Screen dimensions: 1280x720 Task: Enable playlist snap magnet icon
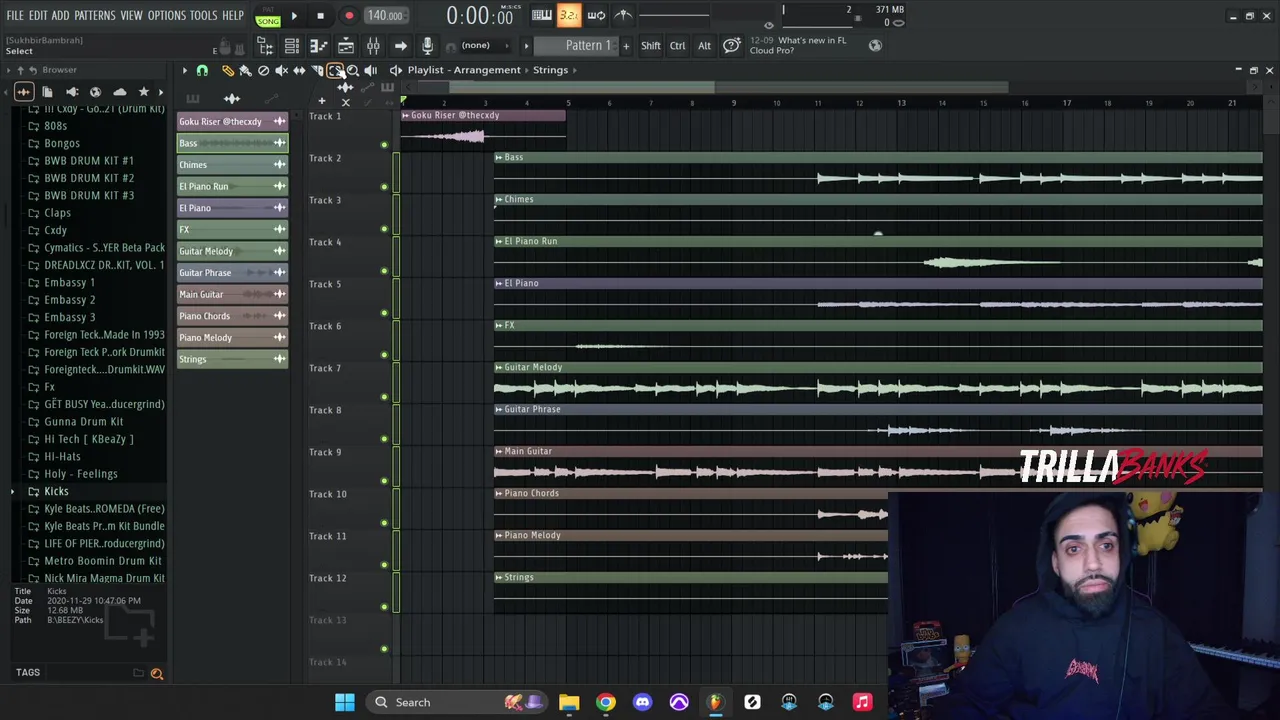point(202,70)
